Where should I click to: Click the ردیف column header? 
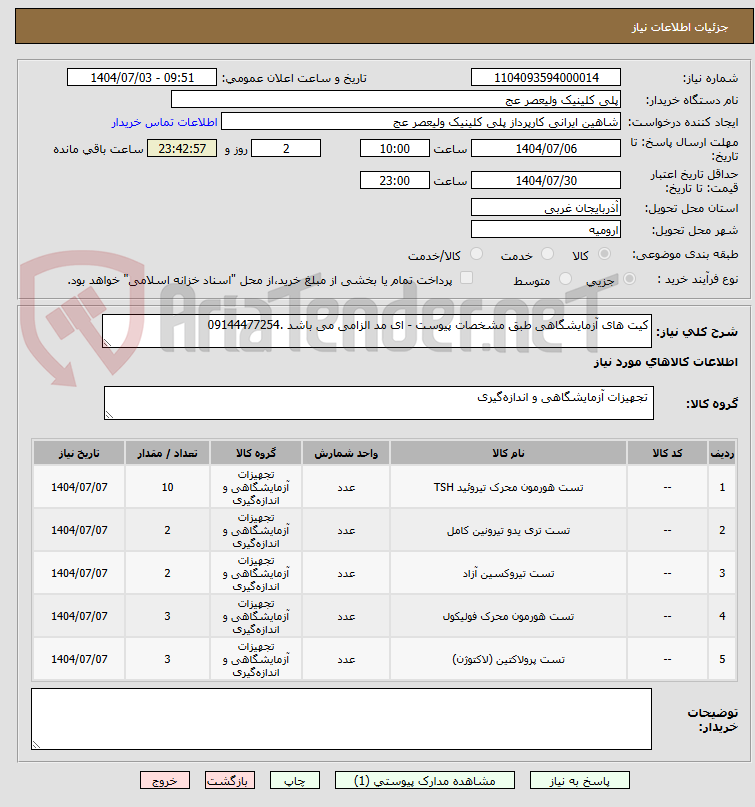[722, 453]
